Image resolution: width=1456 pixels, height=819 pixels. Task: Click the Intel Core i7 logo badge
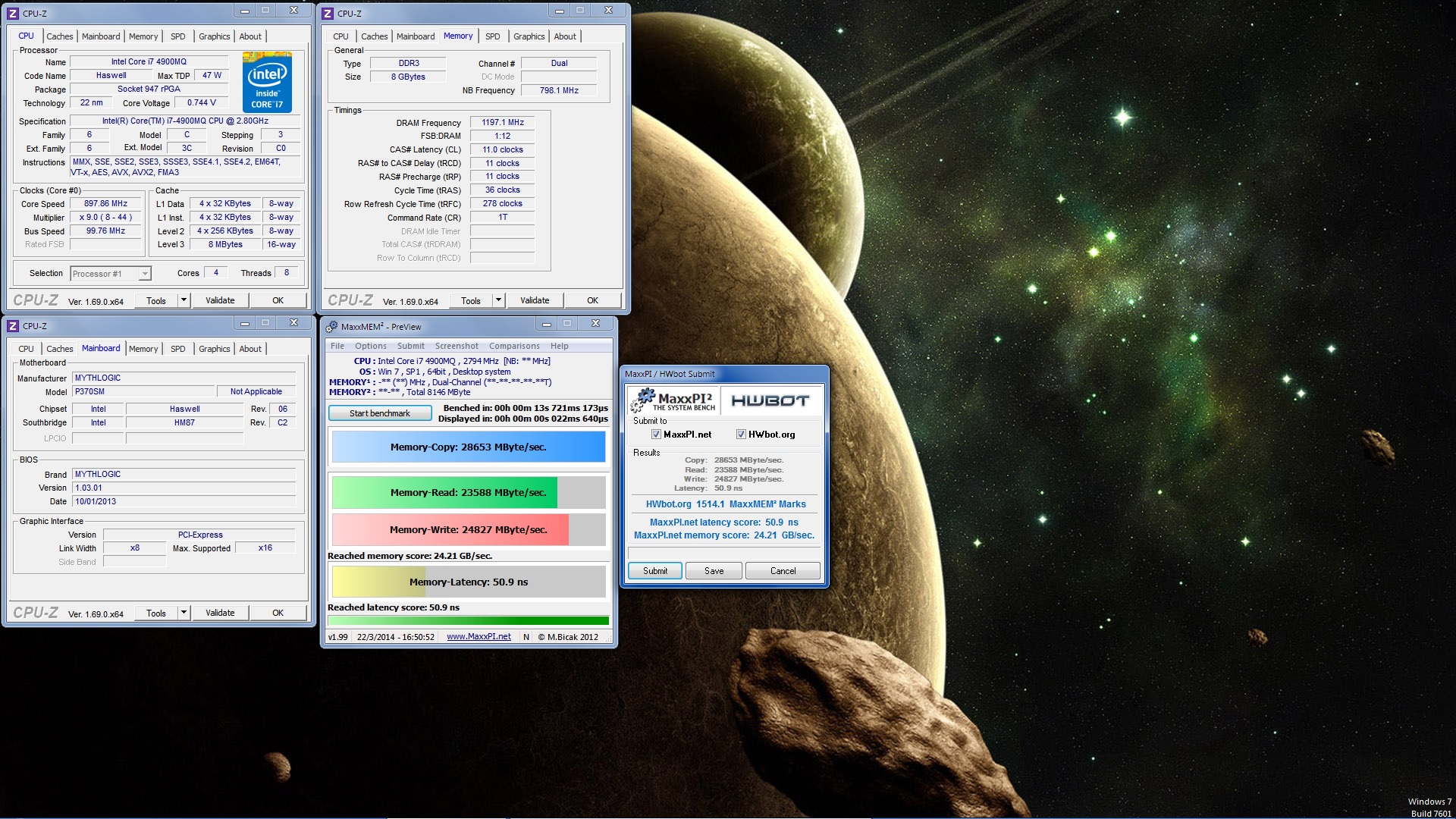coord(267,82)
